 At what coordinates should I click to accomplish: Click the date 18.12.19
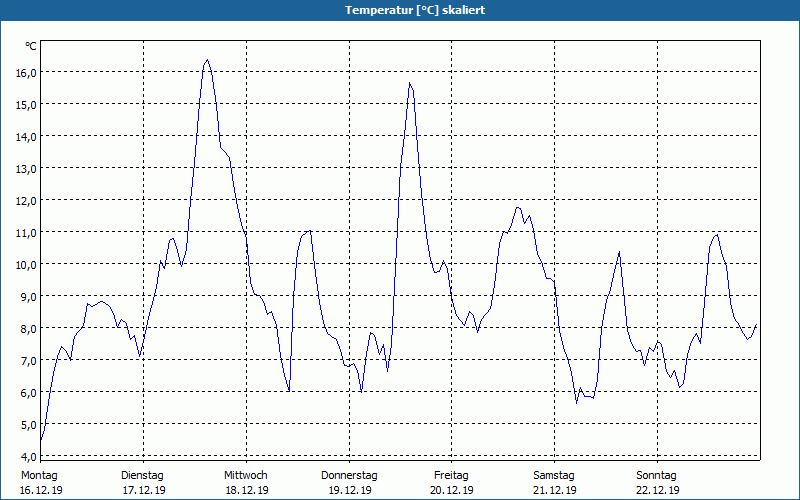(x=247, y=490)
